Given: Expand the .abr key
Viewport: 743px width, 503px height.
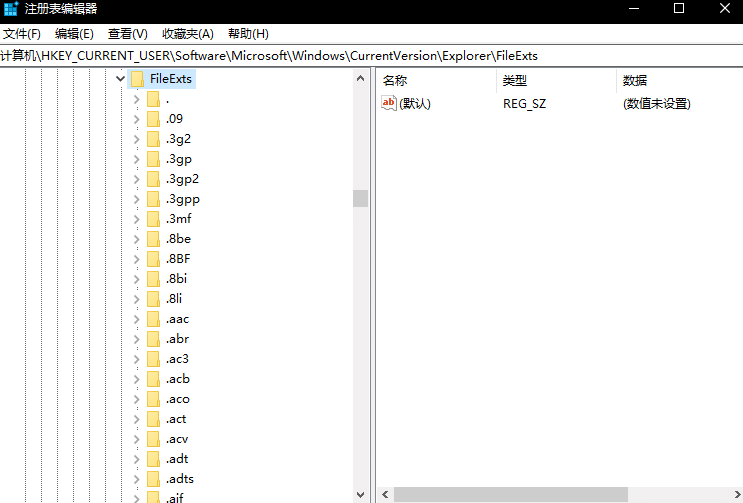Looking at the screenshot, I should click(137, 339).
